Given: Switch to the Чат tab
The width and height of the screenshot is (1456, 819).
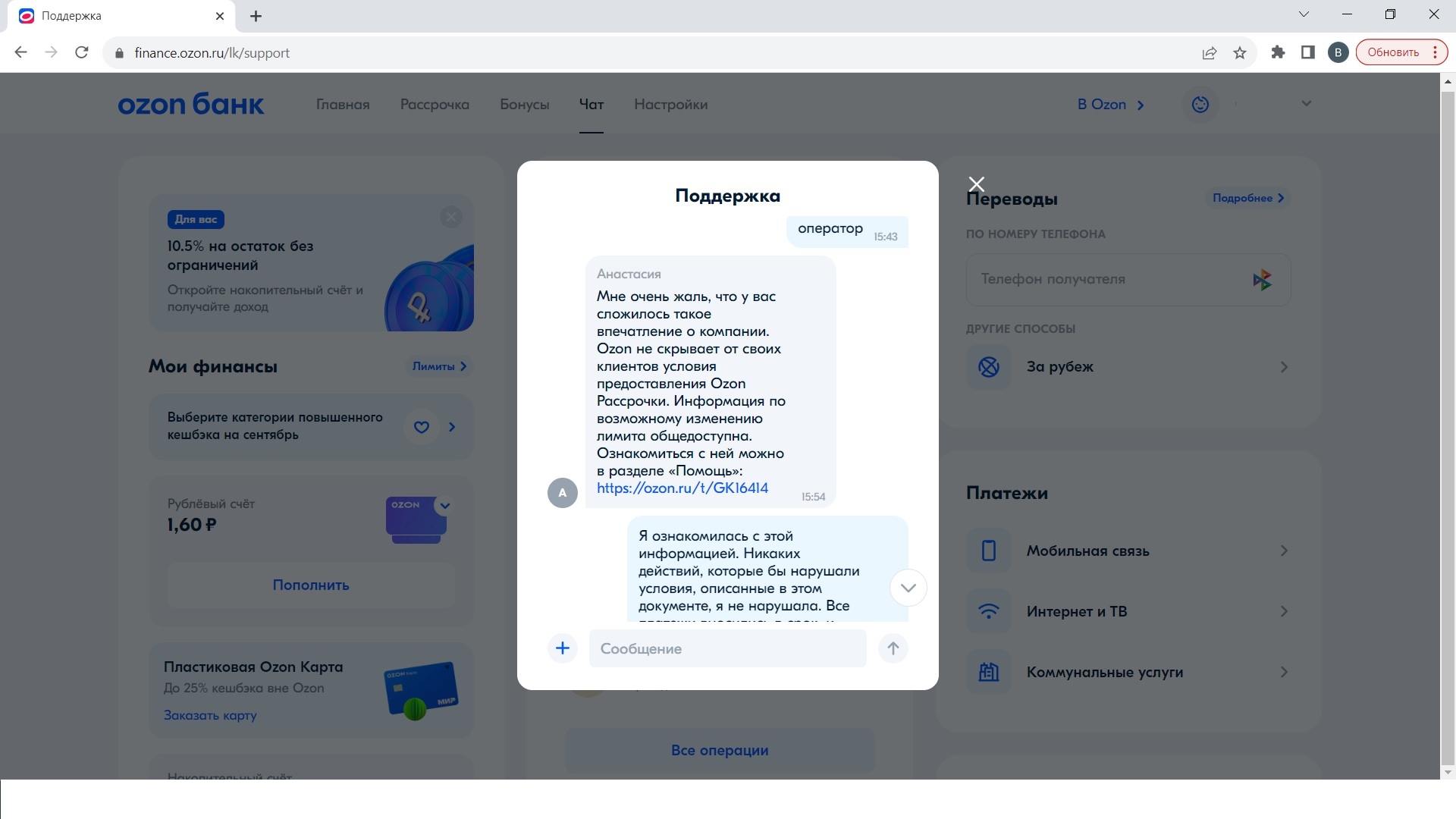Looking at the screenshot, I should tap(591, 105).
